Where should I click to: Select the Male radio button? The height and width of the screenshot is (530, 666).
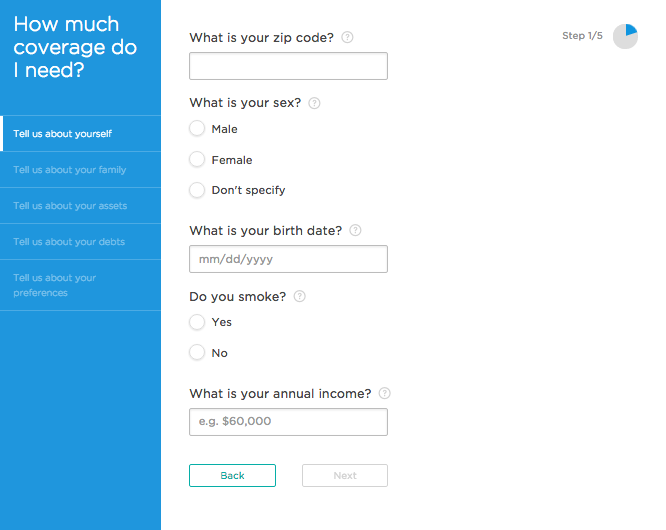197,129
